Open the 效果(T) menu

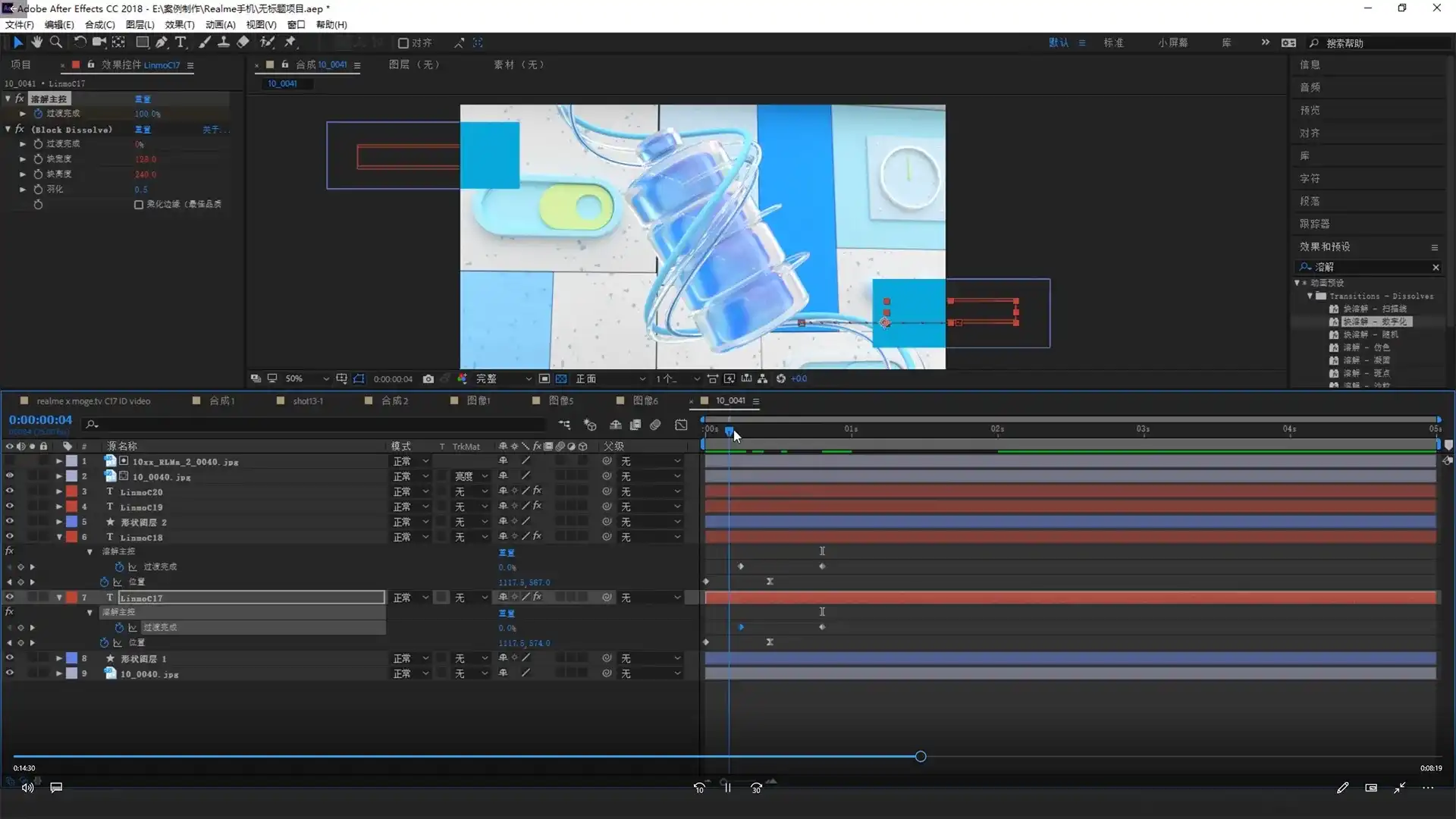click(x=180, y=25)
